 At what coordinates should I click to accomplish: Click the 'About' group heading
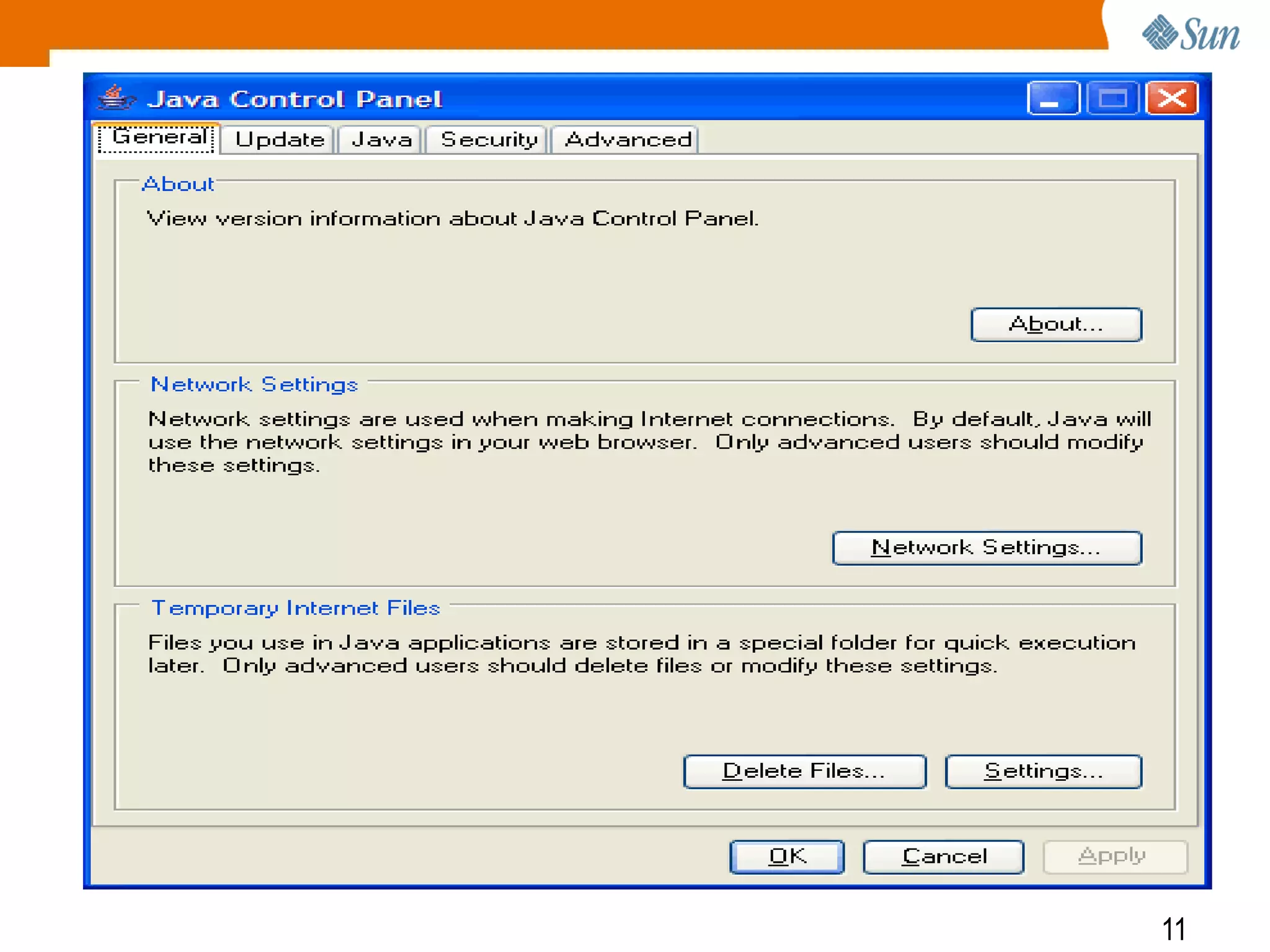[x=177, y=184]
